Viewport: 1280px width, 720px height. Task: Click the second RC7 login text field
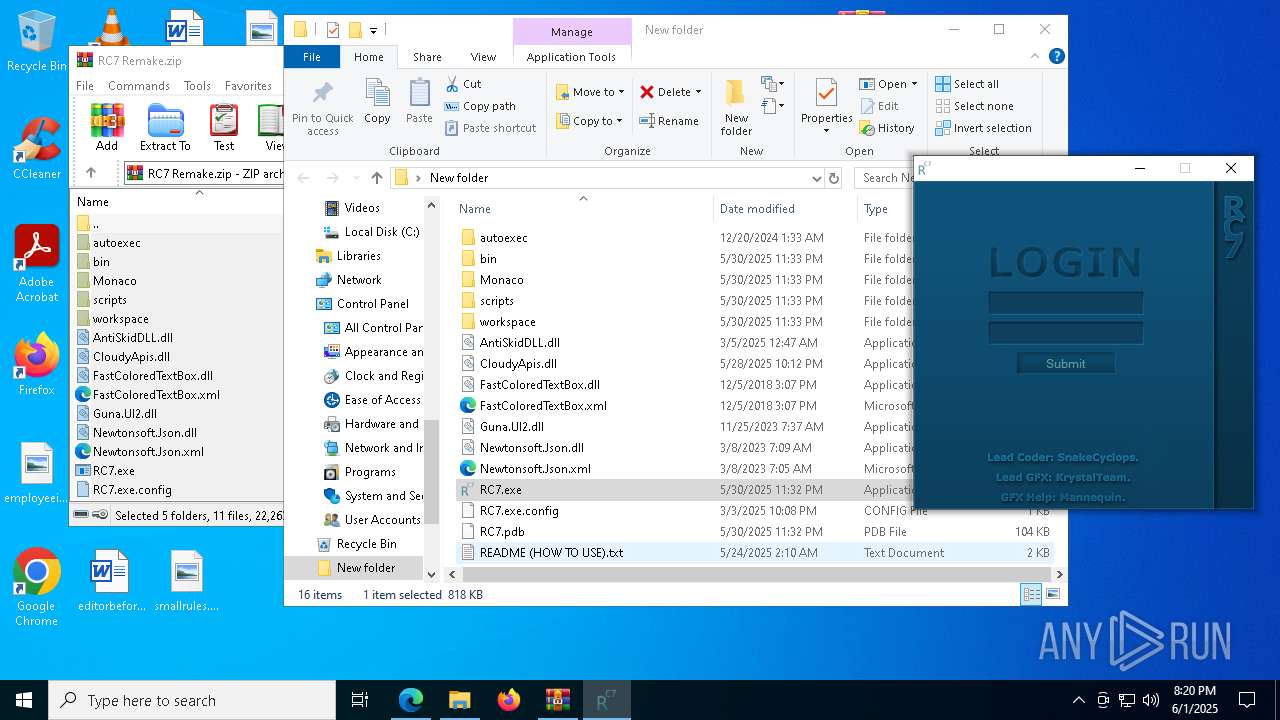[x=1065, y=333]
